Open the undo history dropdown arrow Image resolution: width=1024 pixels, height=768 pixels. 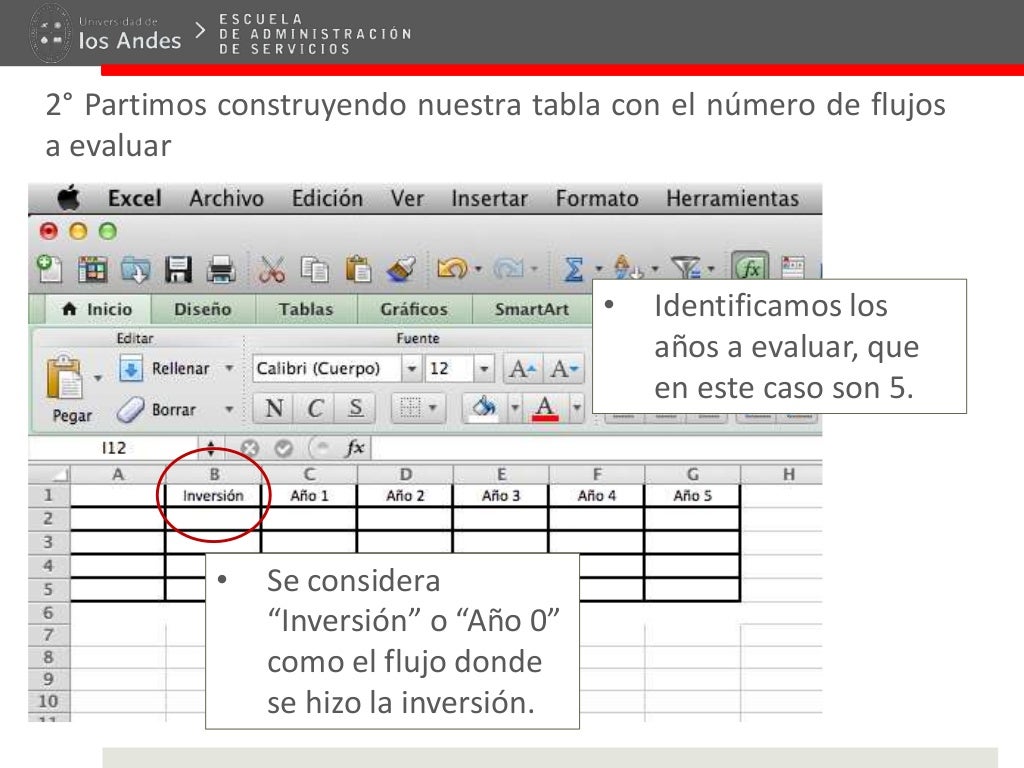tap(479, 269)
